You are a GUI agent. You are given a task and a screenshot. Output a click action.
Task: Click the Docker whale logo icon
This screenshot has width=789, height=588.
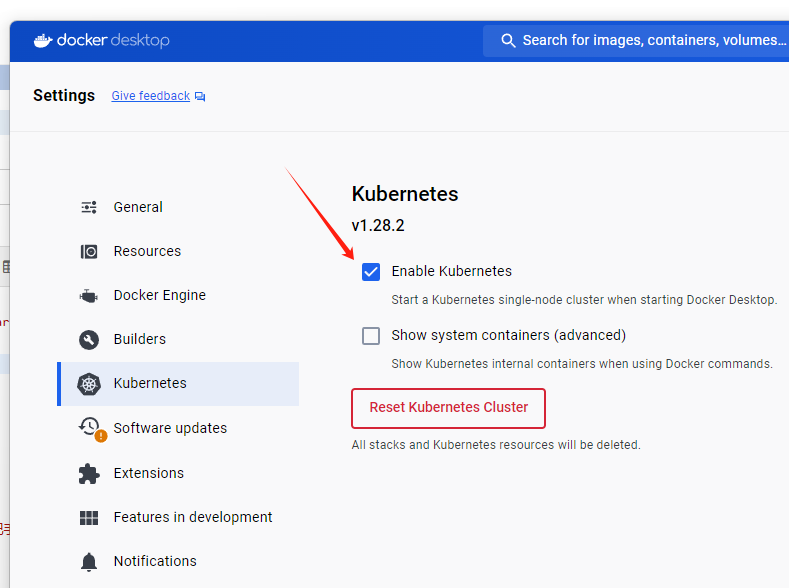pos(43,40)
